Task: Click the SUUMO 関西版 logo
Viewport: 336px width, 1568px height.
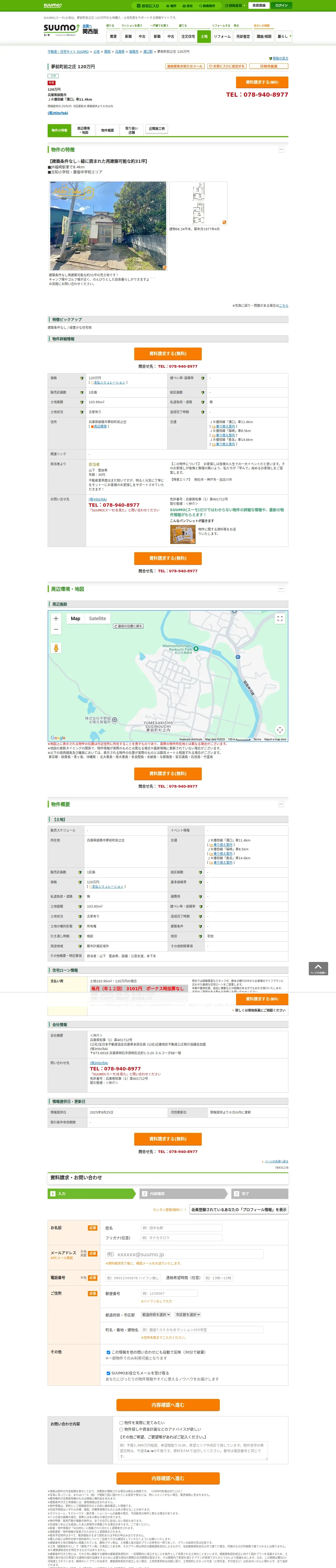Action: (x=71, y=30)
